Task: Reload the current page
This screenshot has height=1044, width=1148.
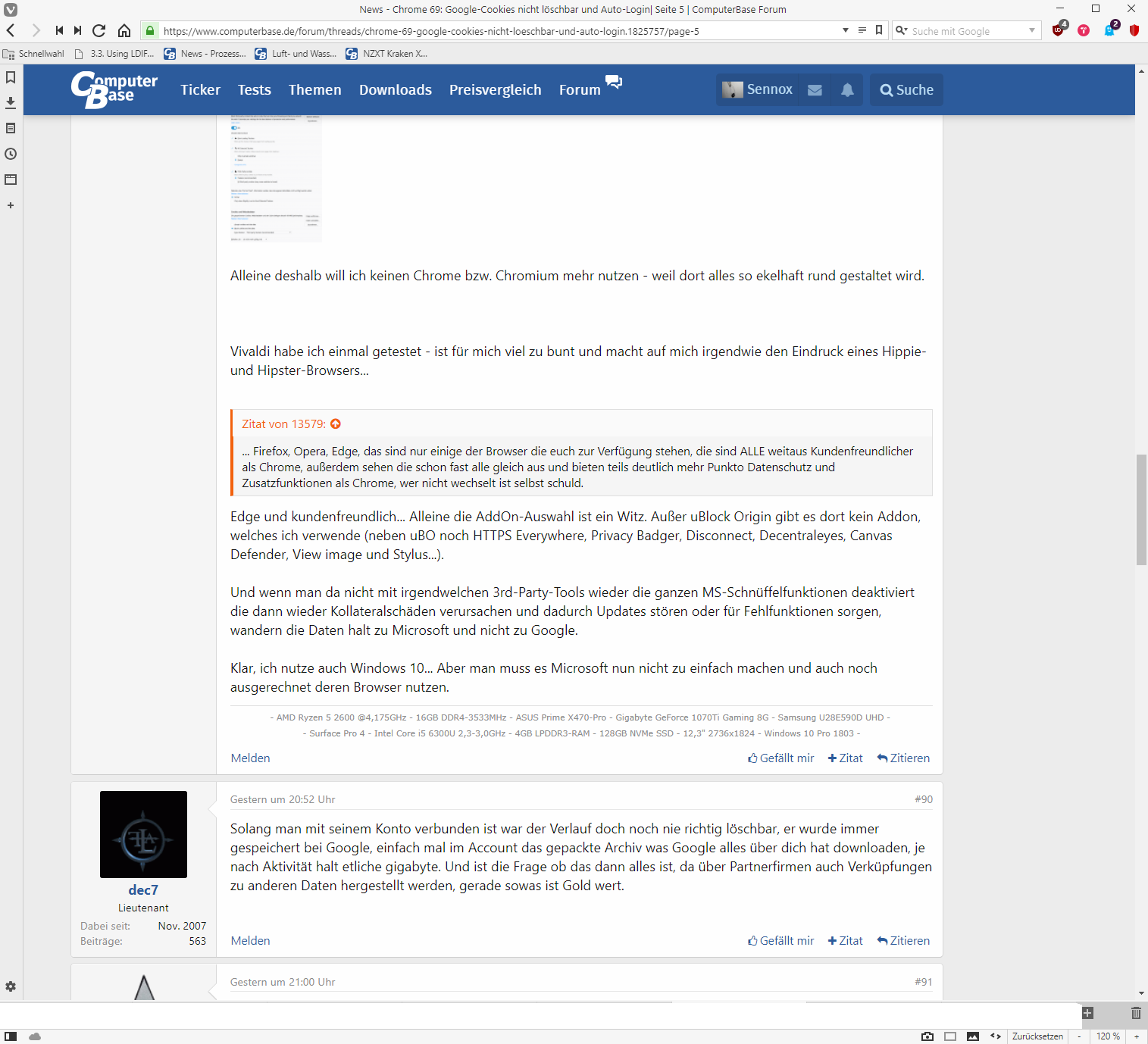Action: point(99,30)
